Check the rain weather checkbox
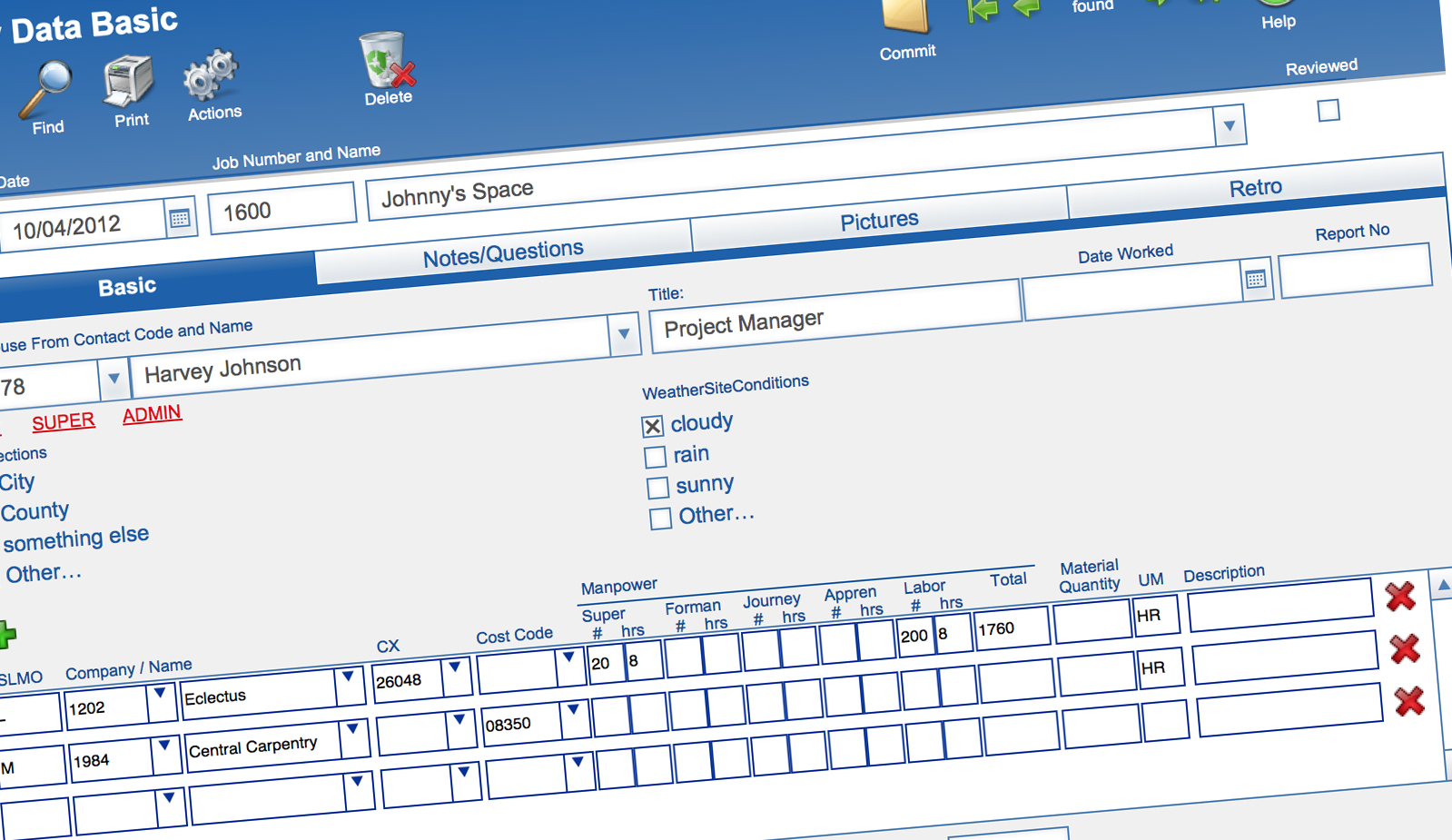Image resolution: width=1452 pixels, height=840 pixels. 655,457
